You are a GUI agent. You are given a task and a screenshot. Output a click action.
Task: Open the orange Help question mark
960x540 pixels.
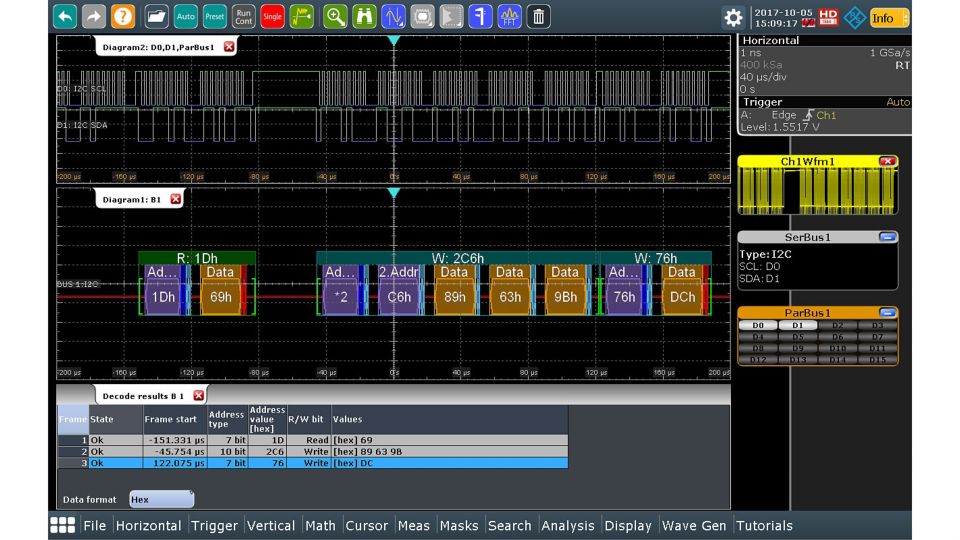(x=122, y=17)
